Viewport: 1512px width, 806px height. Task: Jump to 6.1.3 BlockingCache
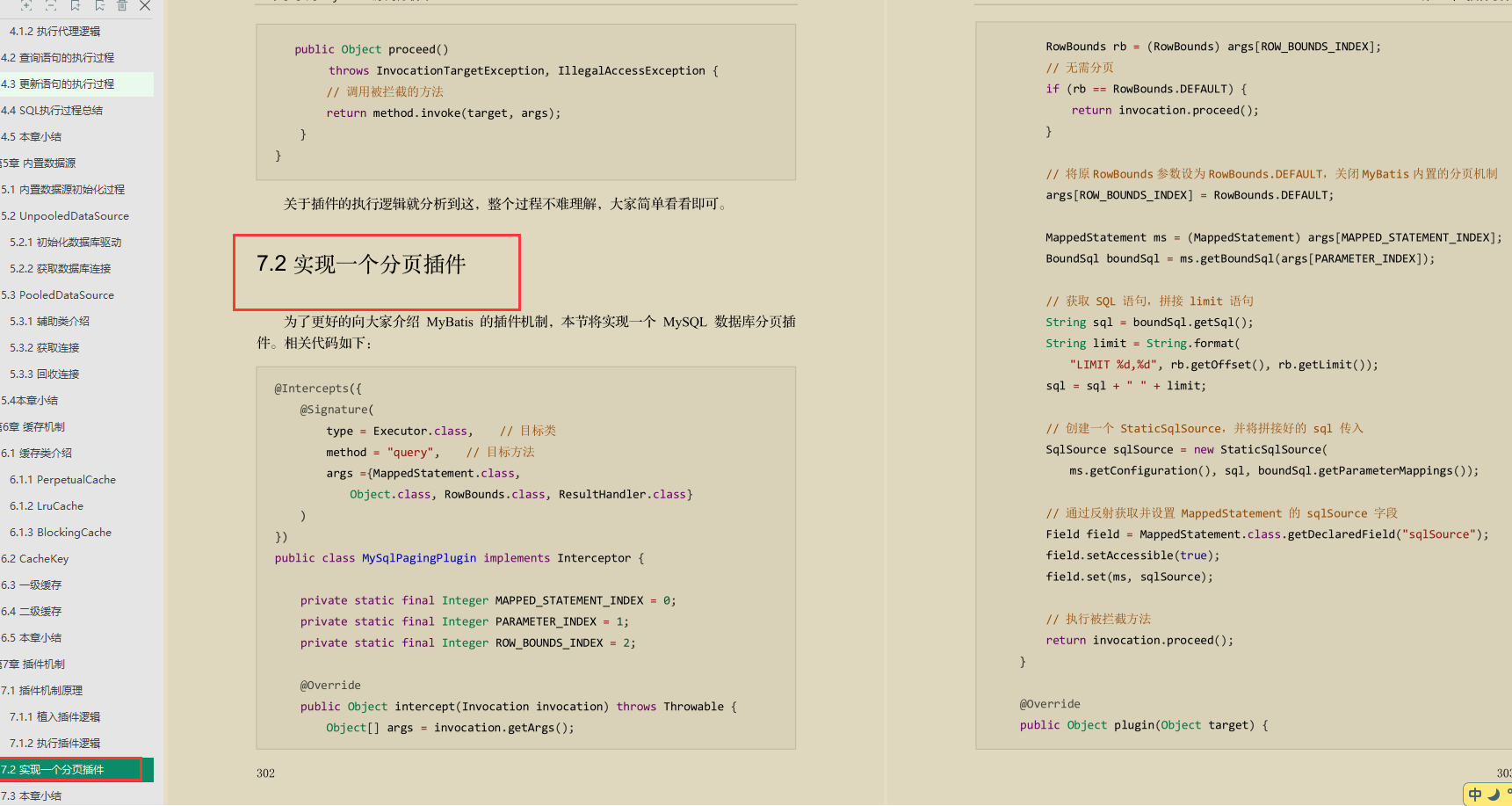[61, 532]
